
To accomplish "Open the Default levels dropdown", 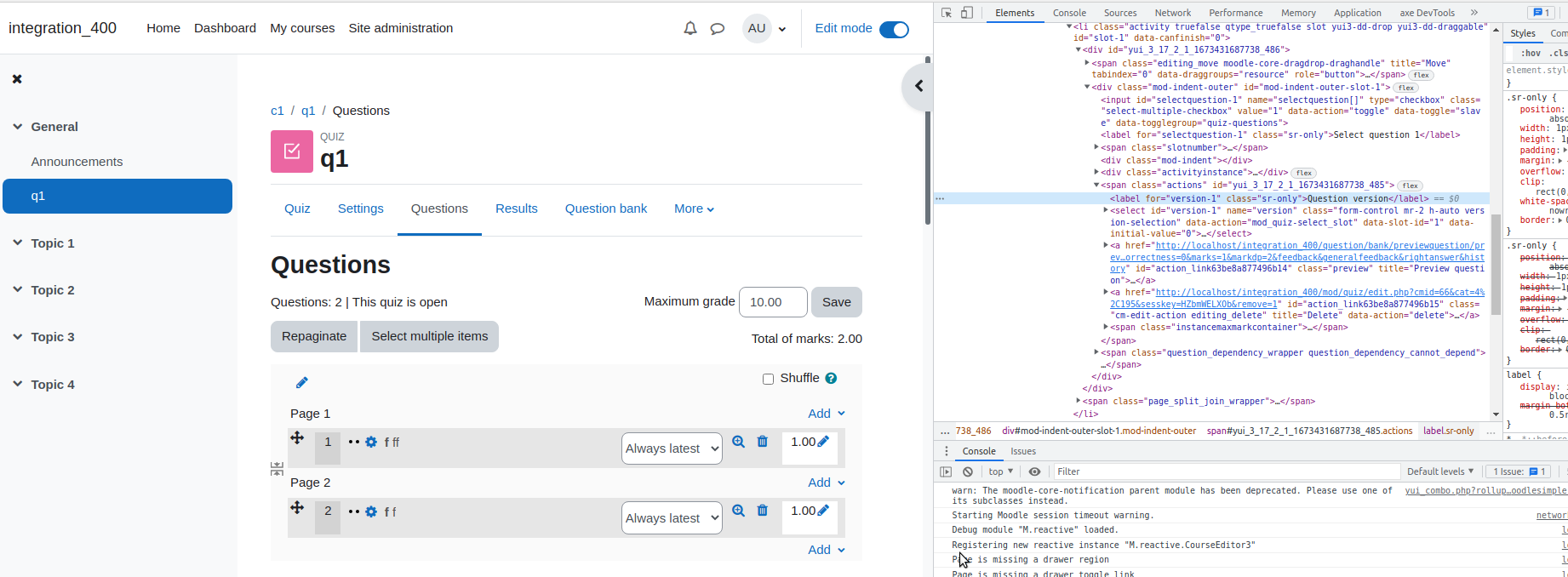I will coord(1440,471).
